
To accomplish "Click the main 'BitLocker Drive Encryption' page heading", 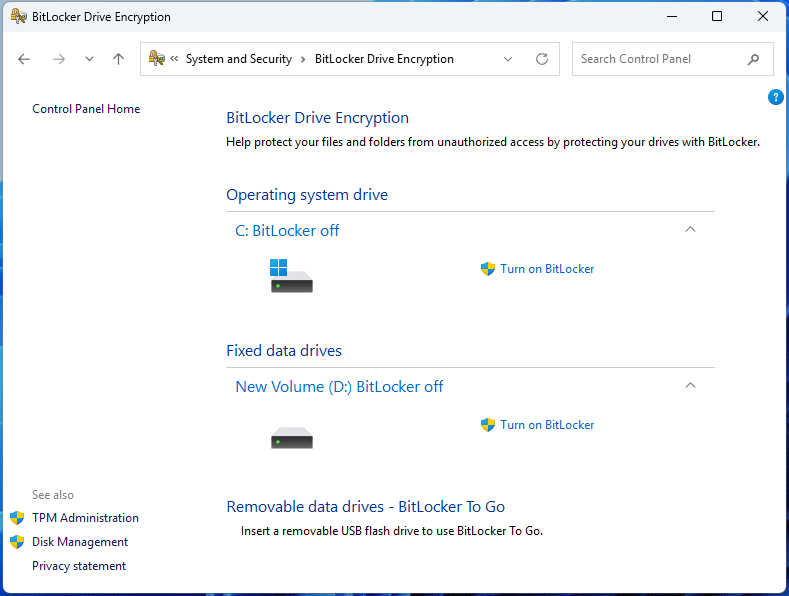I will tap(318, 118).
